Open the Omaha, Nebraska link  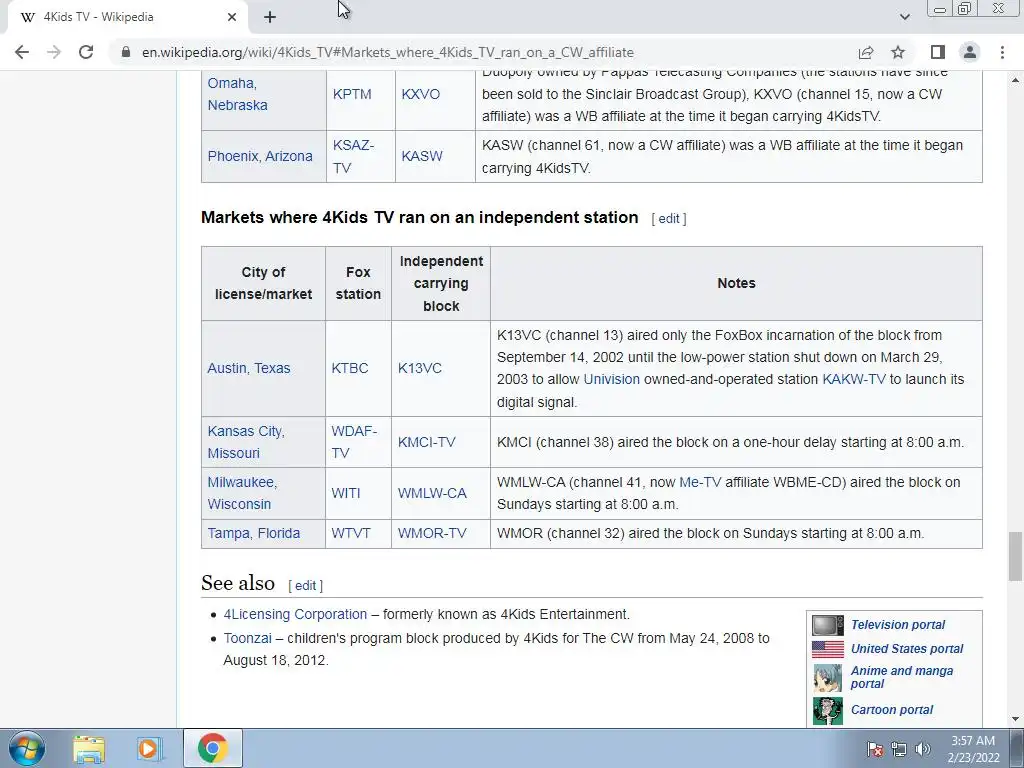(x=238, y=94)
